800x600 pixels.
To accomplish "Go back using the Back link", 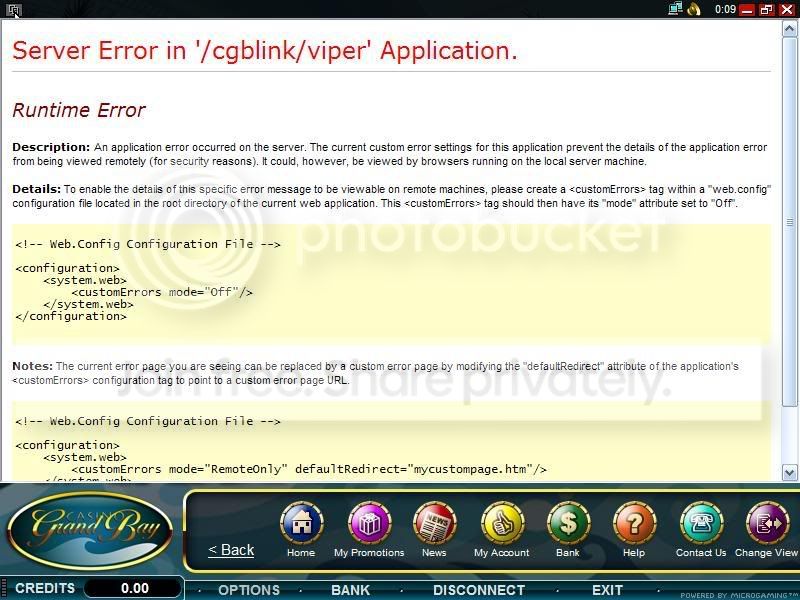I will coord(231,550).
